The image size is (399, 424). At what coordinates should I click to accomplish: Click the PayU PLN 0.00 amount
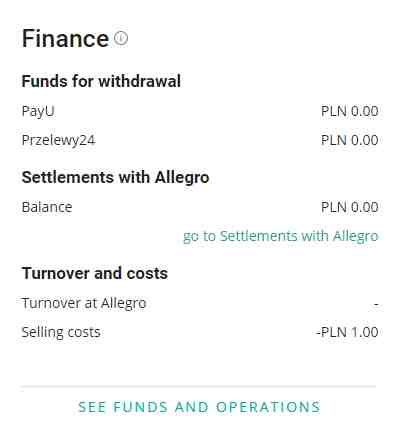[350, 111]
